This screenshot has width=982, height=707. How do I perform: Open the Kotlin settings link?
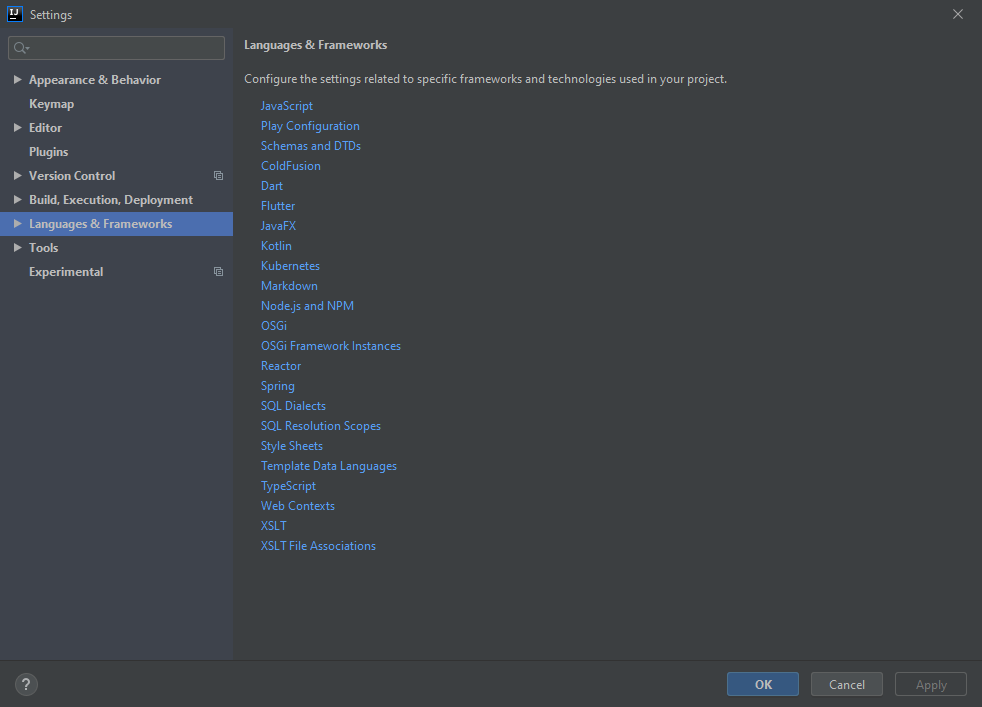(x=276, y=245)
